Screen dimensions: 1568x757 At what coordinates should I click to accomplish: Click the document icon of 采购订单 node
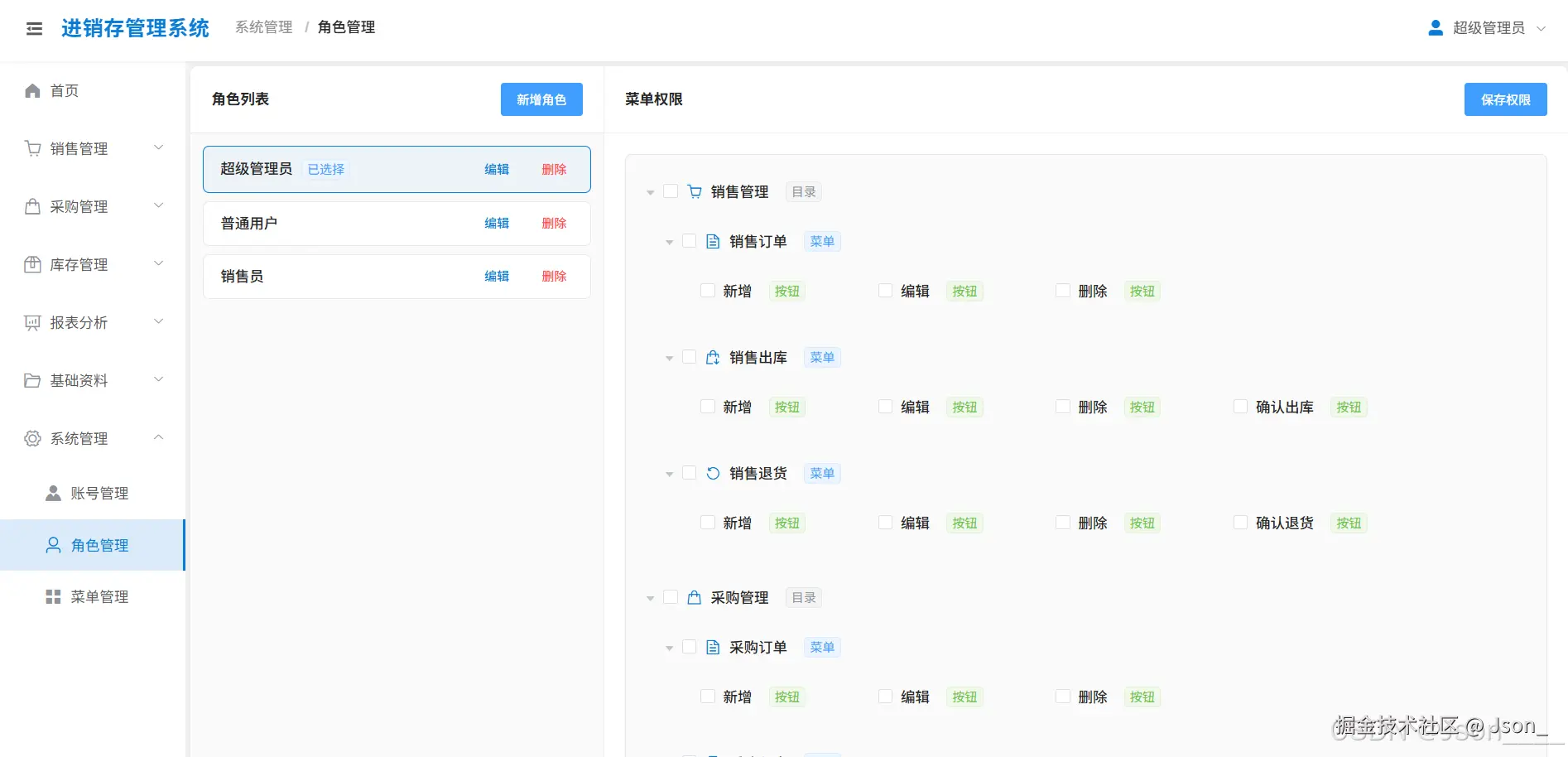point(713,647)
